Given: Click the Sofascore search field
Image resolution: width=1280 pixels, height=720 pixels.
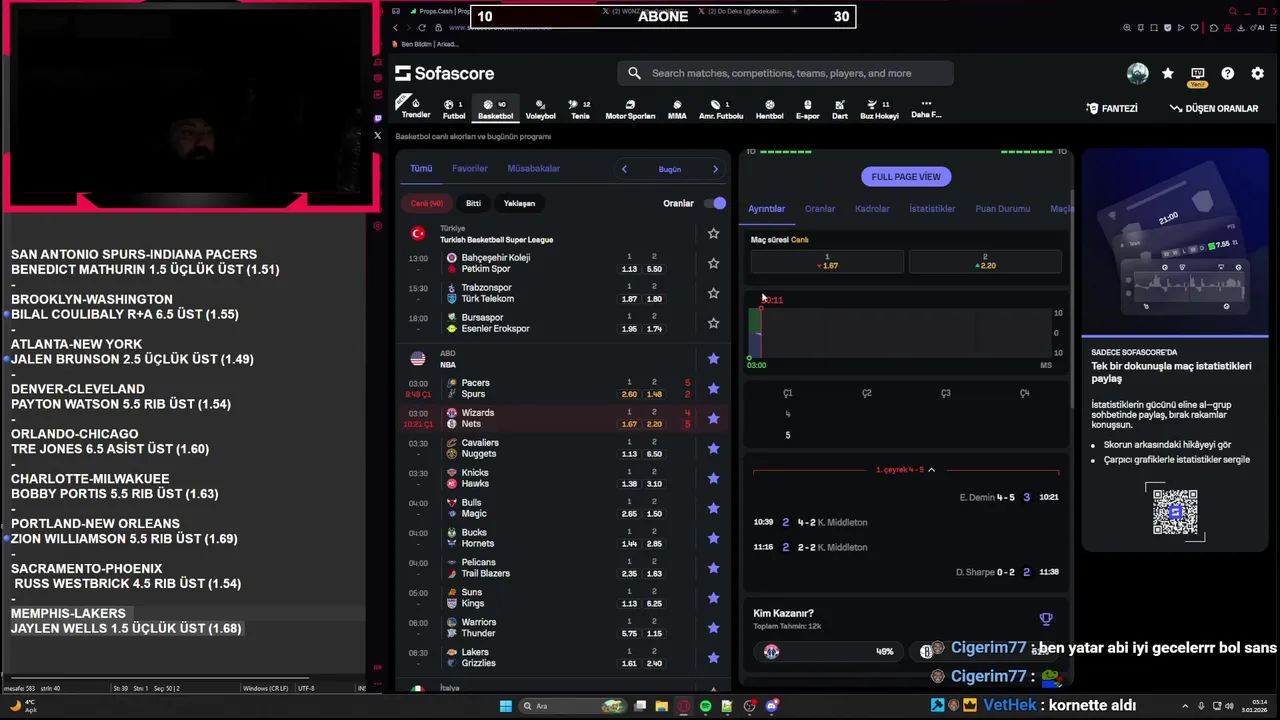Looking at the screenshot, I should 785,73.
